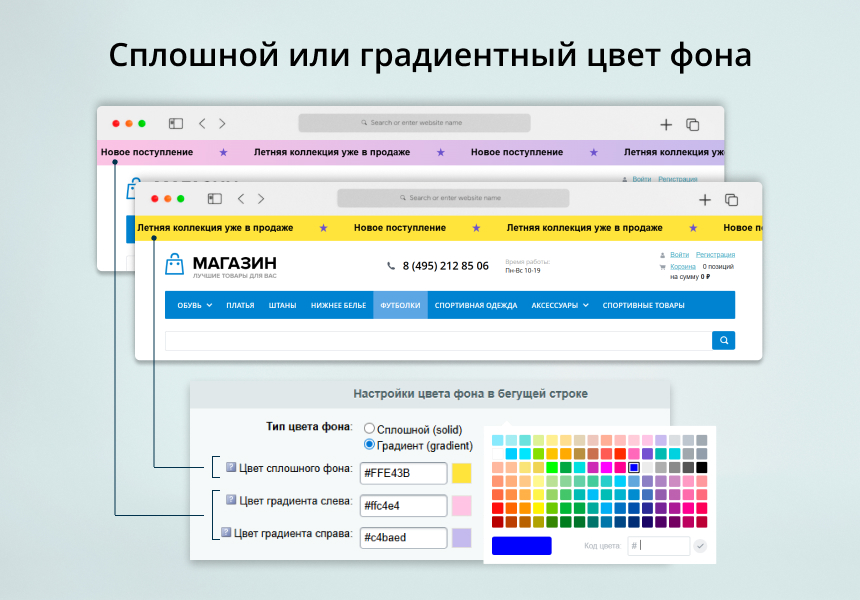Select the Градиент (gradient) radio option
The height and width of the screenshot is (600, 860).
369,445
